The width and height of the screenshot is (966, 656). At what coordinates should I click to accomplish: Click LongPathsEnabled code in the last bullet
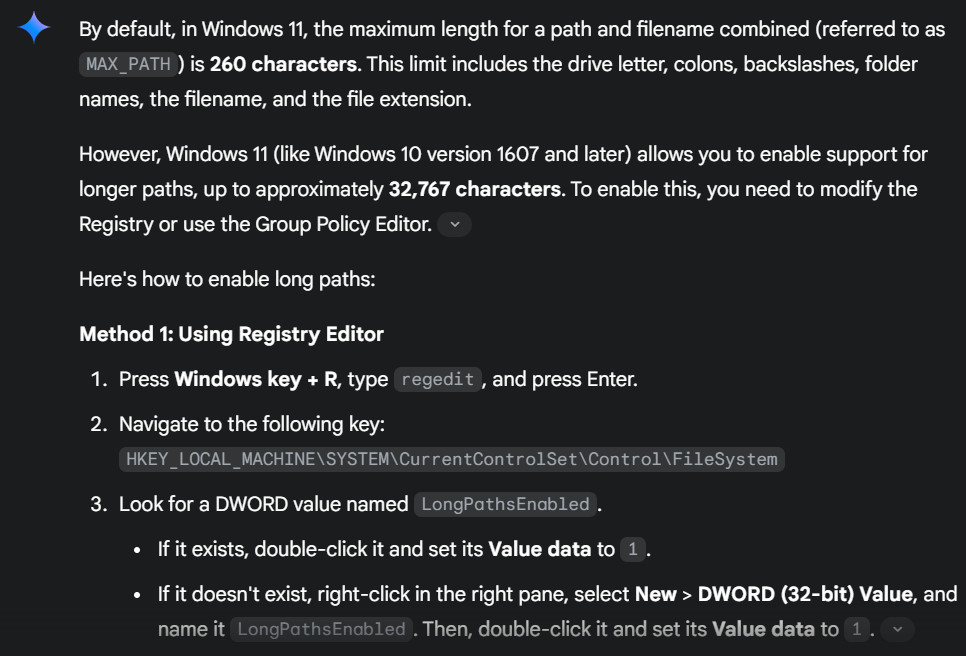point(320,630)
